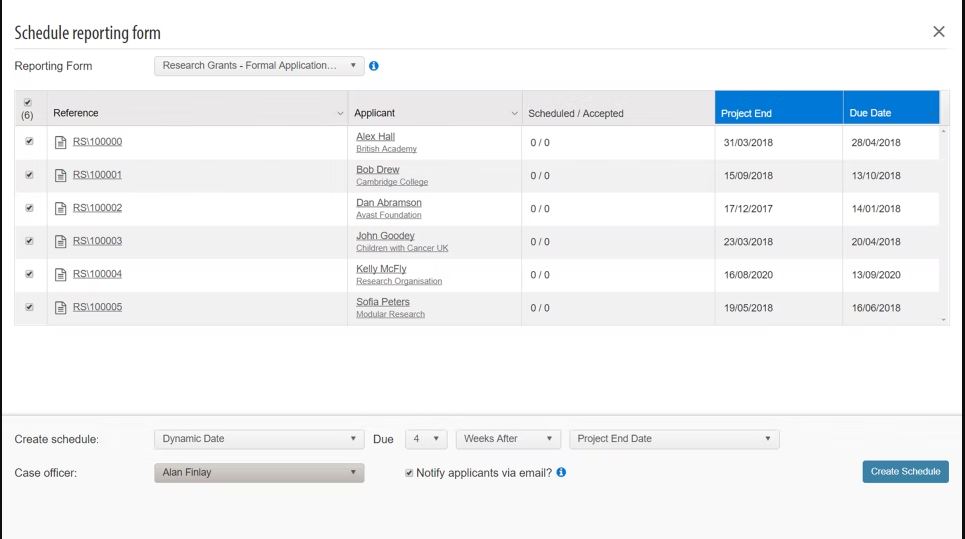
Task: Click the document icon beside RS\100000
Action: (x=60, y=142)
